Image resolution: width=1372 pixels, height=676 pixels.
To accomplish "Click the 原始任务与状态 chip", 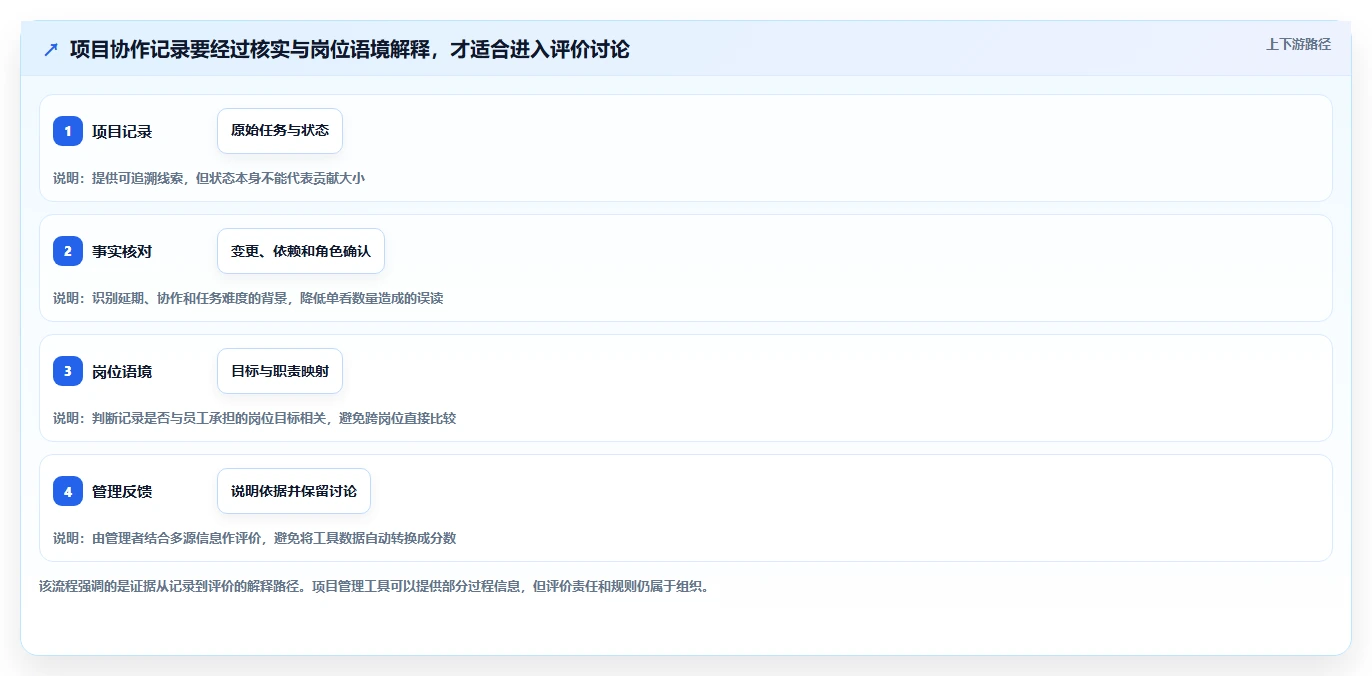I will (x=280, y=131).
